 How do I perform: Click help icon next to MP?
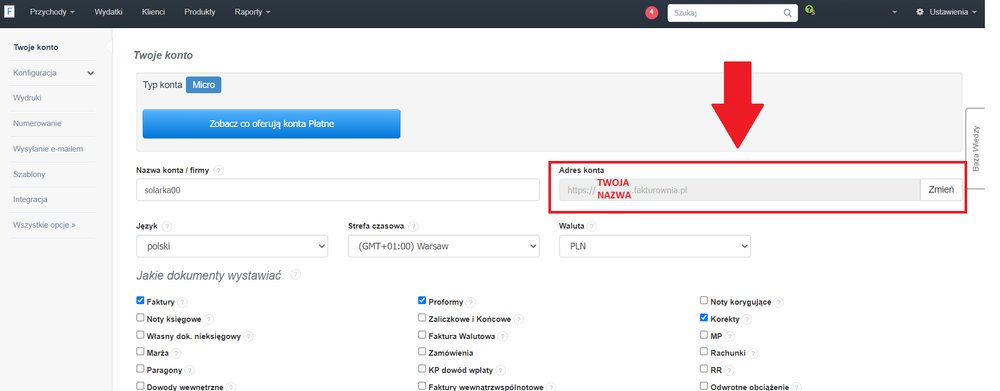pyautogui.click(x=730, y=336)
